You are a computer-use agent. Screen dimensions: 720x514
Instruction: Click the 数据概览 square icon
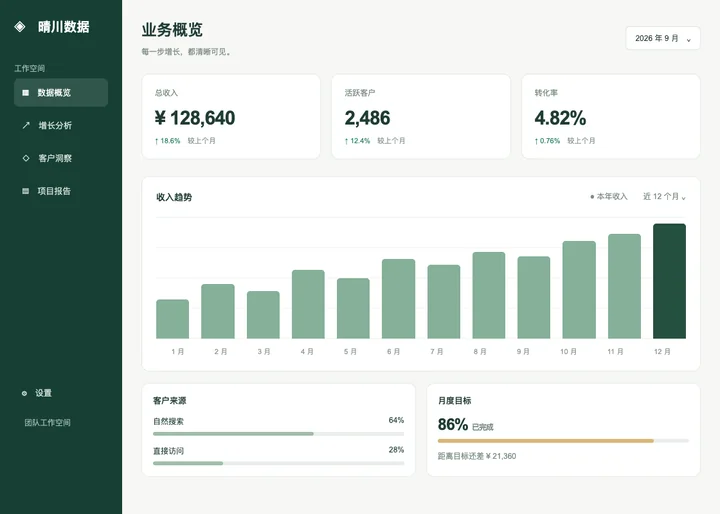click(26, 93)
